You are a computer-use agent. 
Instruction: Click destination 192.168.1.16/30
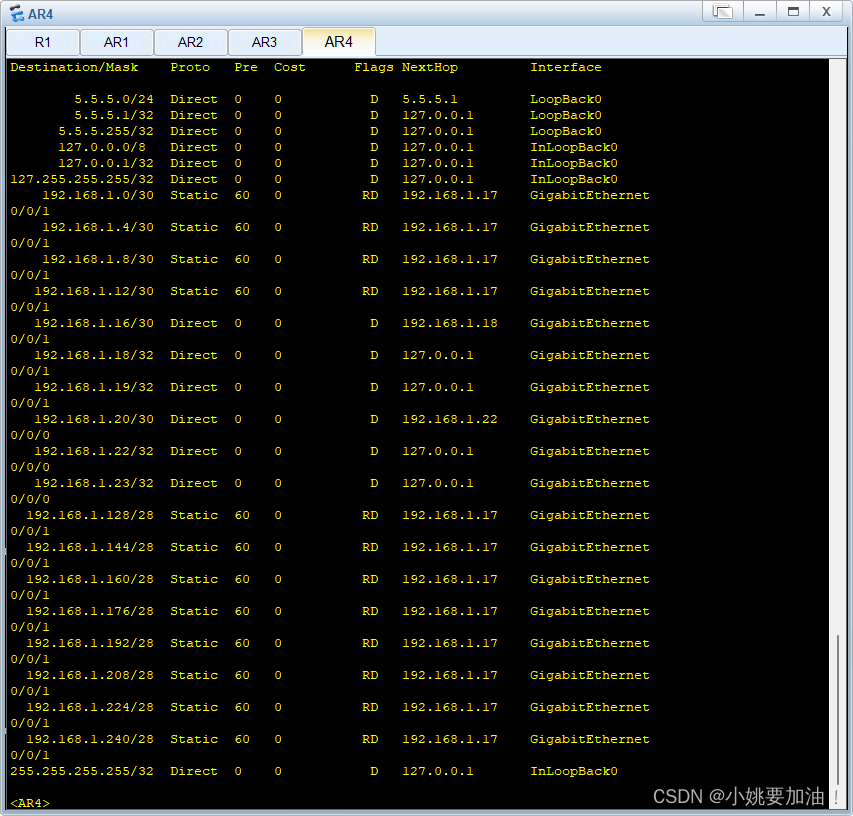coord(94,324)
